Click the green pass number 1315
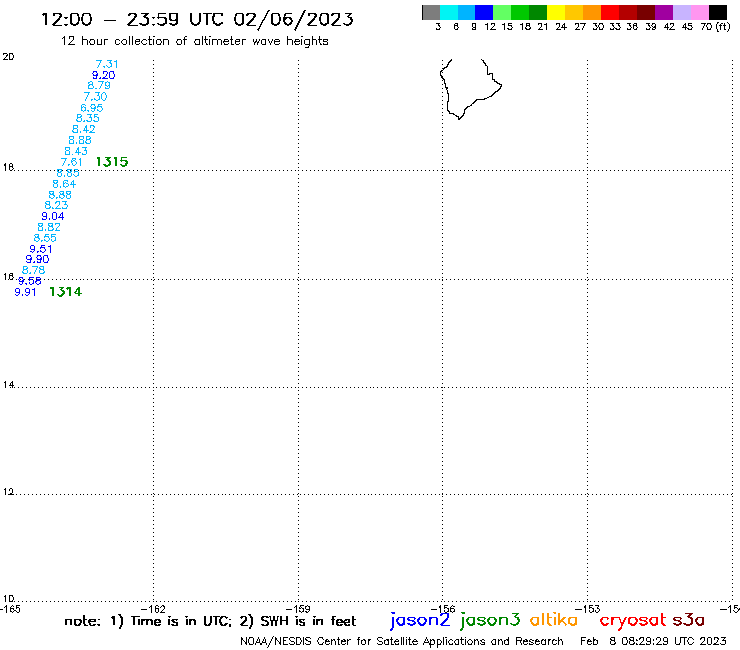The height and width of the screenshot is (650, 740). [x=112, y=162]
